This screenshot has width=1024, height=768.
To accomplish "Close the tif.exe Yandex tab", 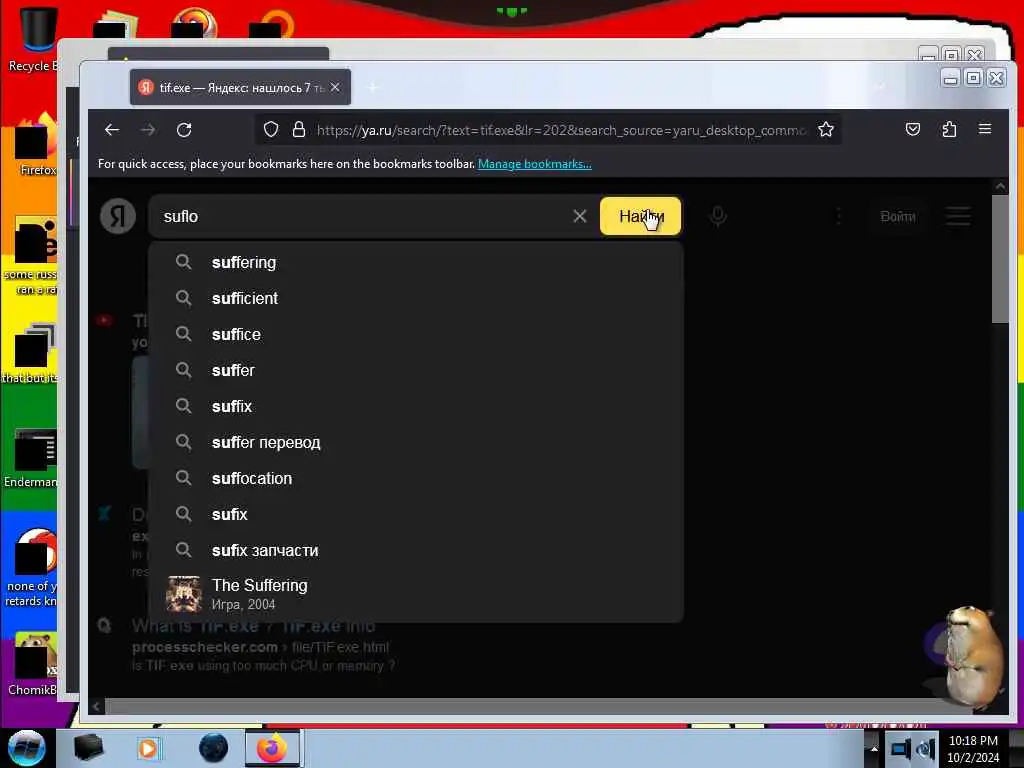I will pos(335,88).
